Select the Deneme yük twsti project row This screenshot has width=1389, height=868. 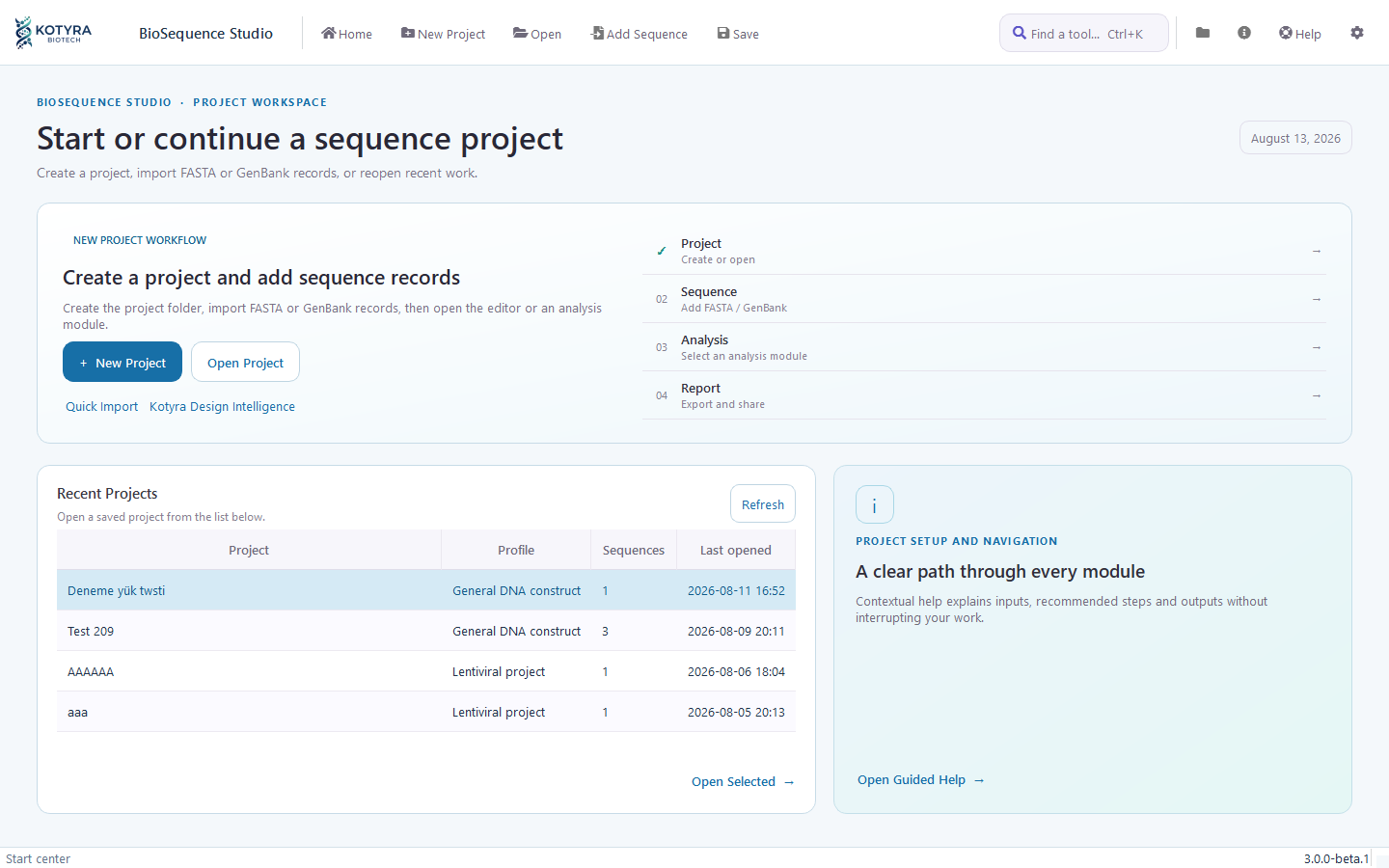[x=426, y=590]
